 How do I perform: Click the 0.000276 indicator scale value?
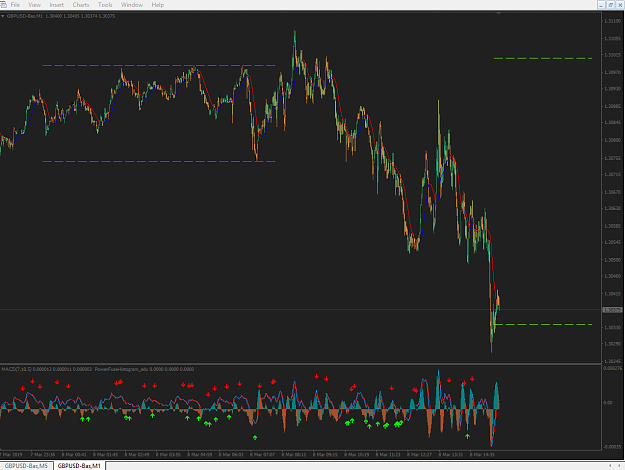click(x=612, y=368)
